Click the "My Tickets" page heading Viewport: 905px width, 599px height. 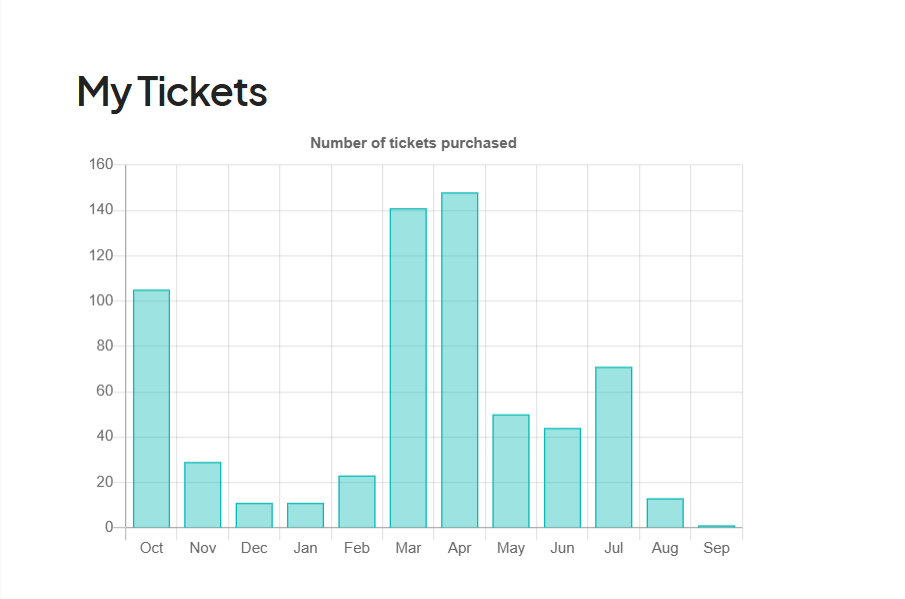172,92
